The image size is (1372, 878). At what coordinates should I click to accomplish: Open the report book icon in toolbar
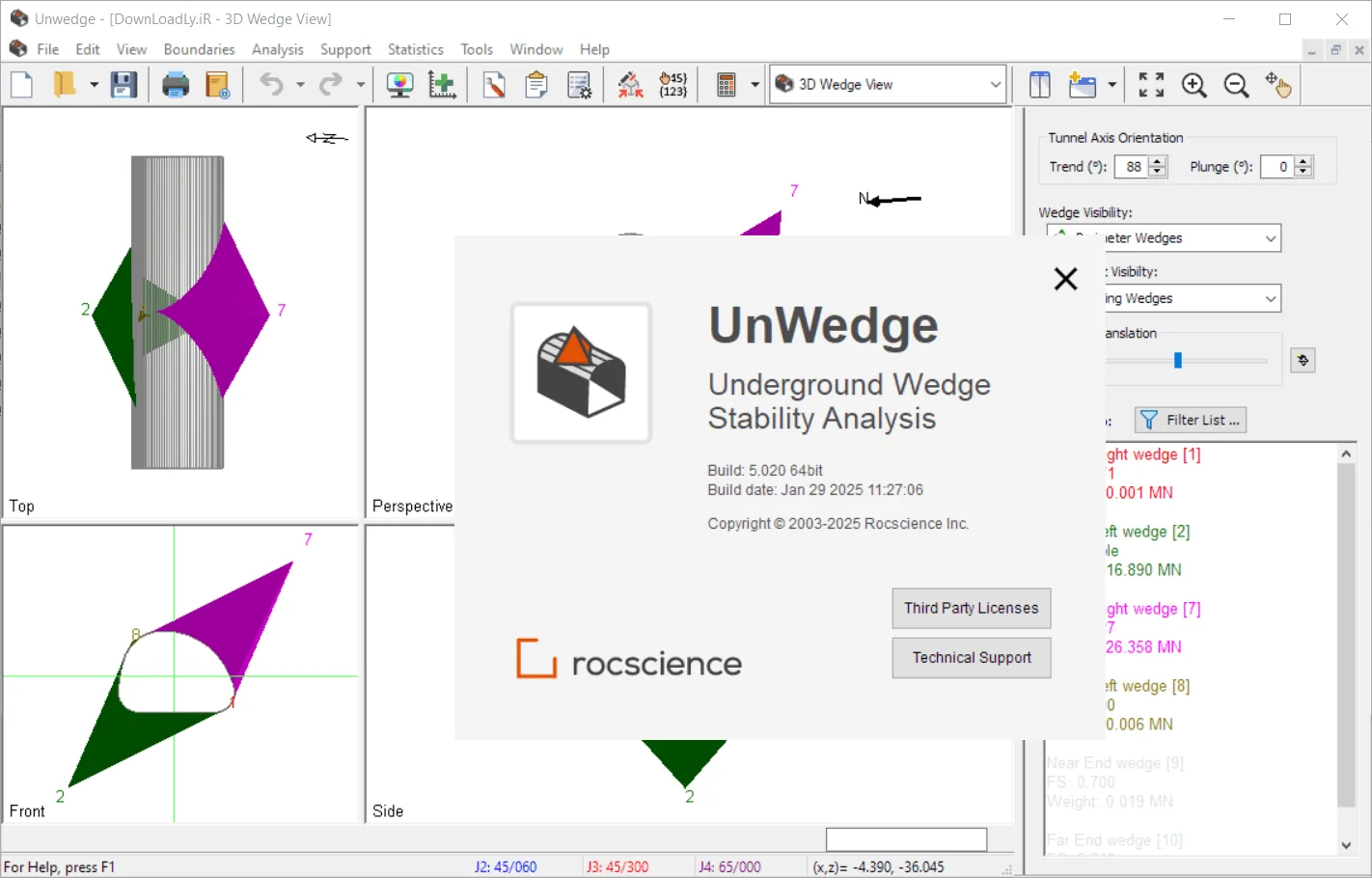(218, 85)
